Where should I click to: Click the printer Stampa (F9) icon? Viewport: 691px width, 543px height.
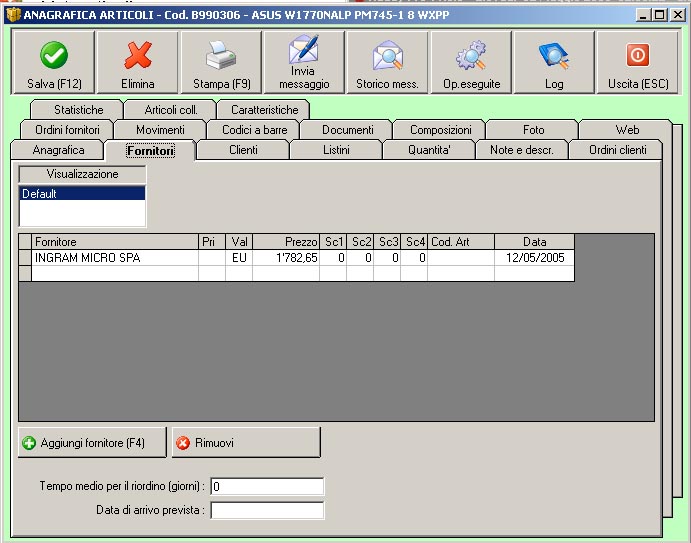click(x=221, y=56)
